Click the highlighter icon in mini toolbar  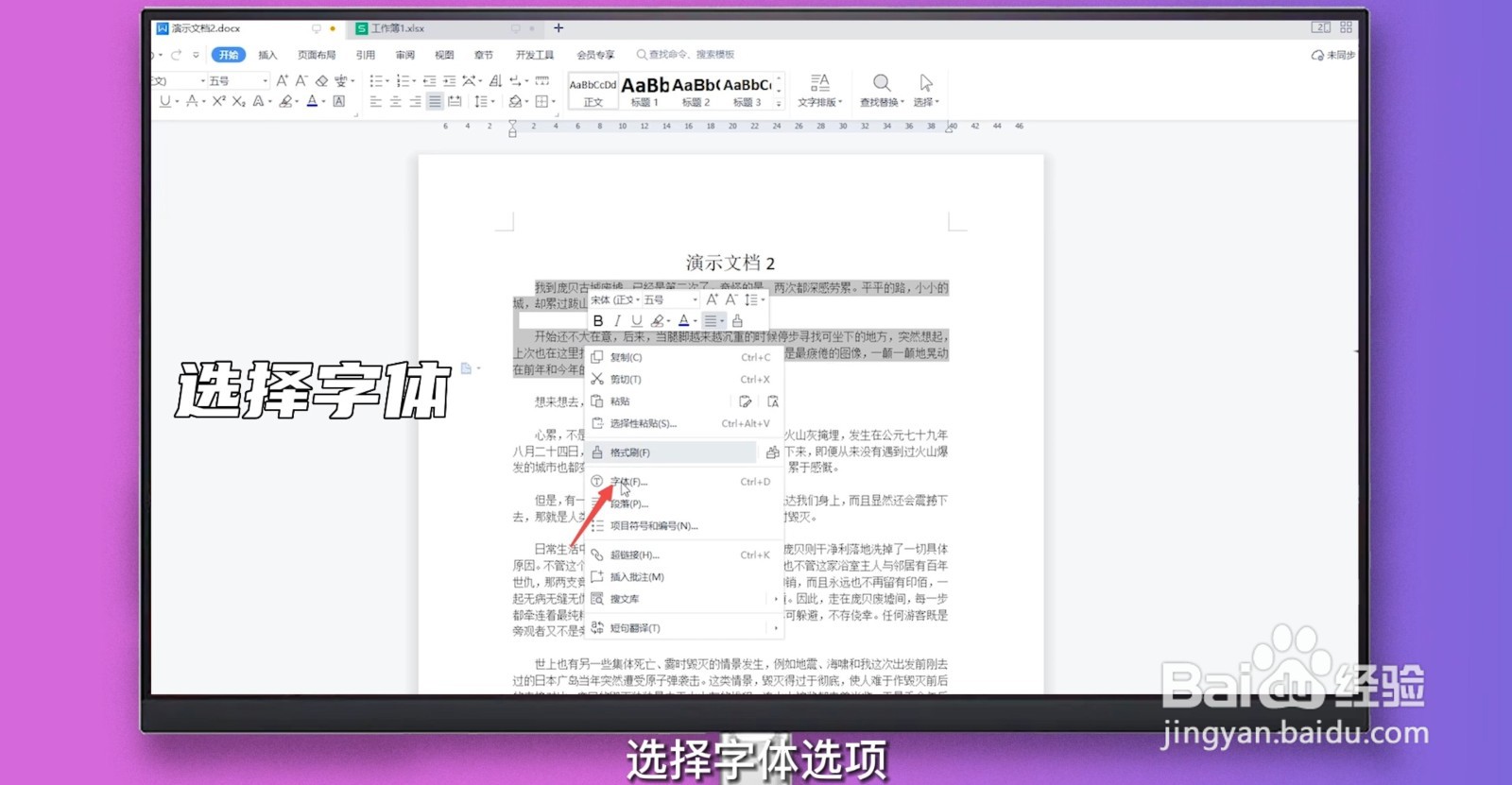pos(658,321)
